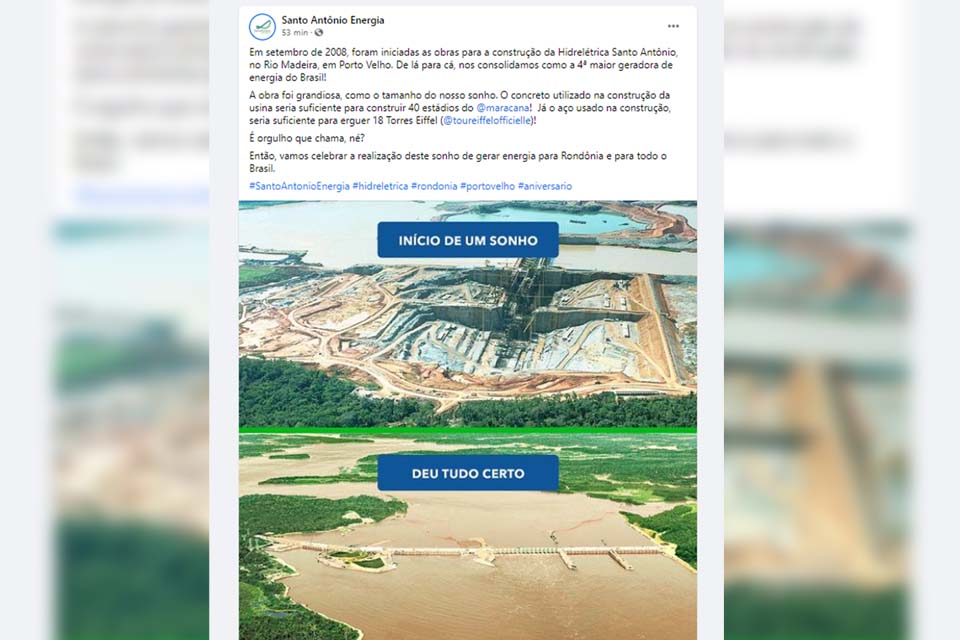
Task: Open the three-dot post options menu
Action: [673, 26]
